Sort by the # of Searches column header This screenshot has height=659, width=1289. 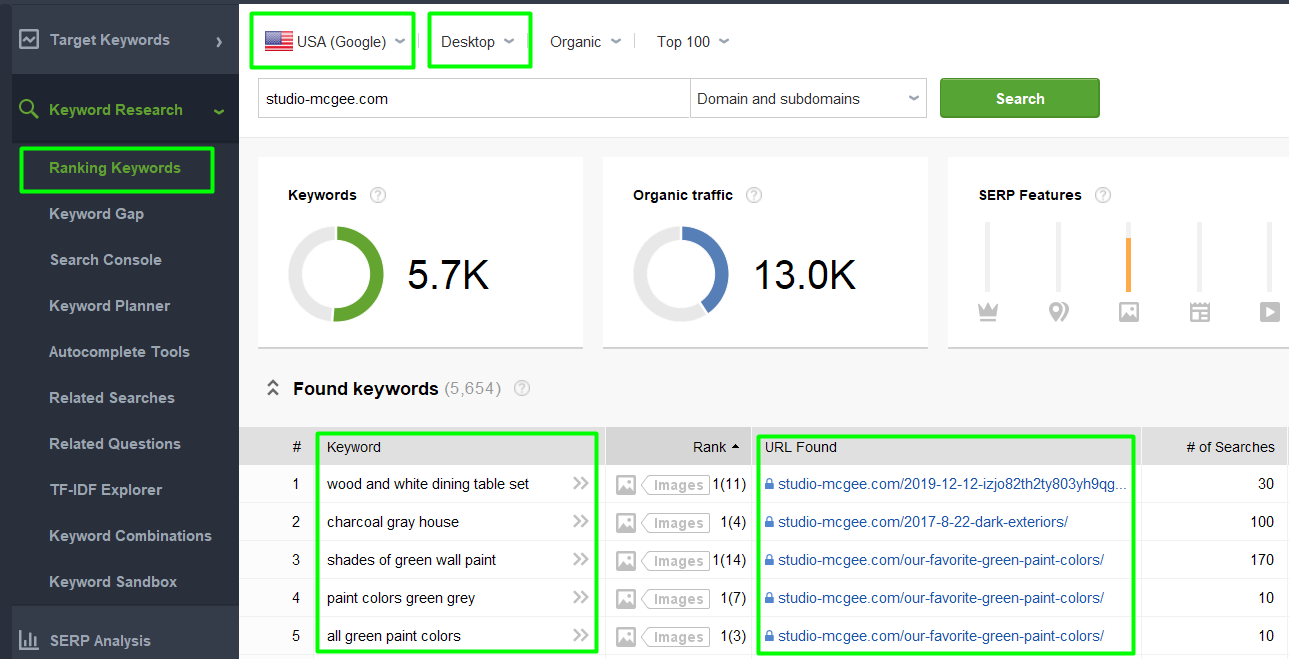point(1230,447)
